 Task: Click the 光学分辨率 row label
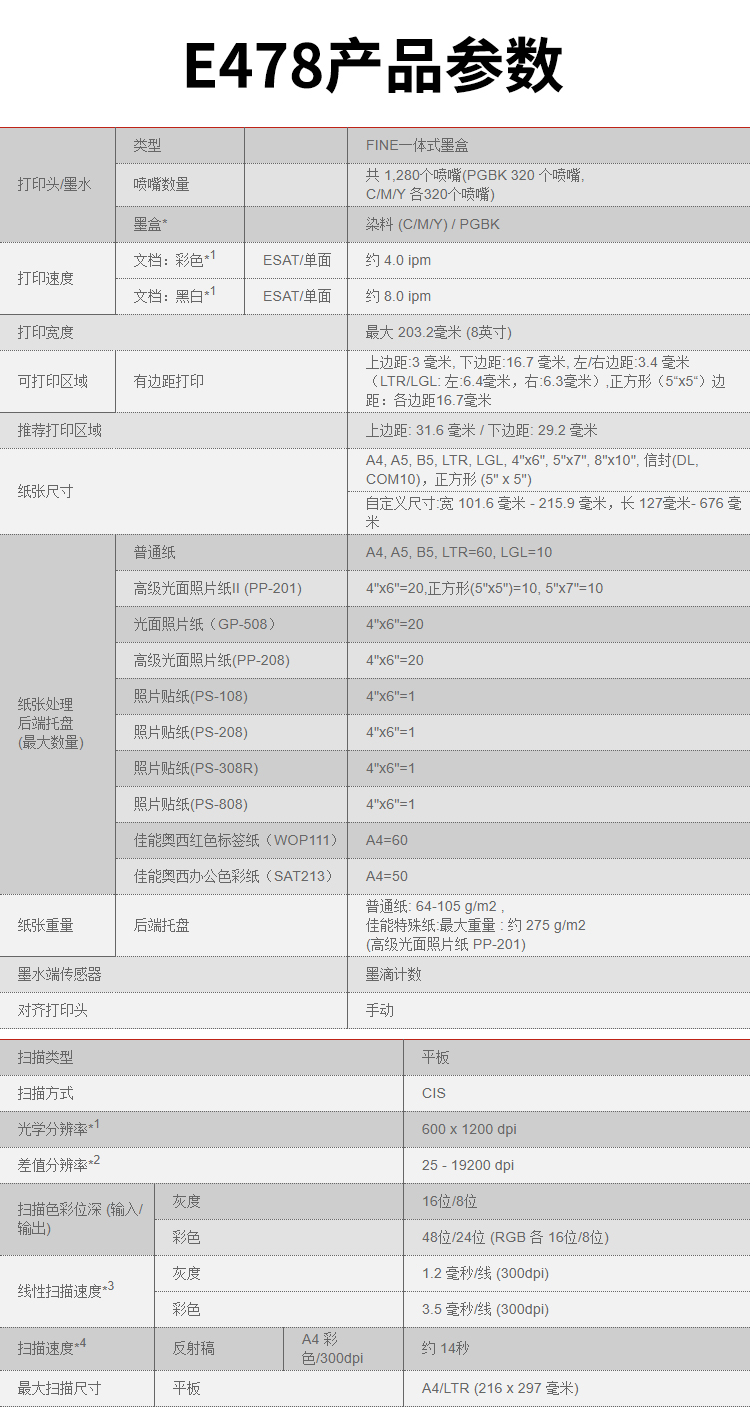[x=58, y=1128]
